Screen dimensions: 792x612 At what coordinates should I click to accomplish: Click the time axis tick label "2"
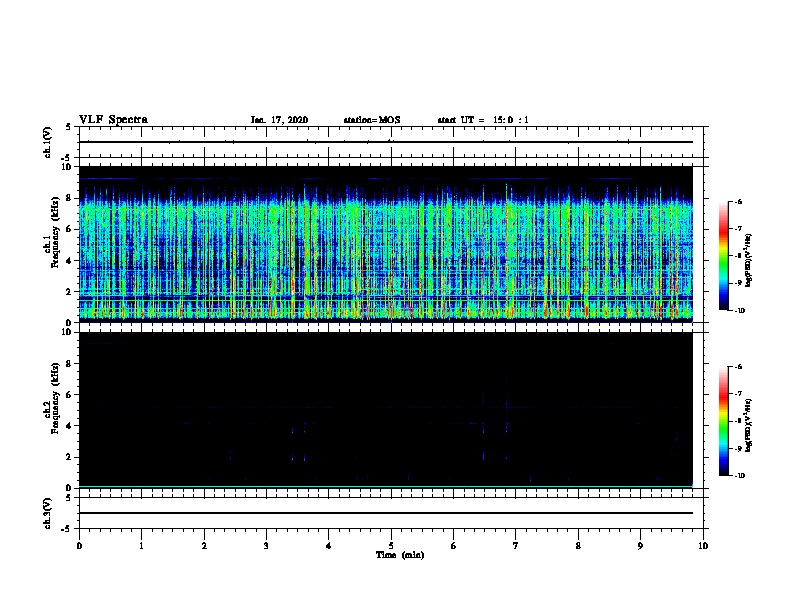(204, 546)
